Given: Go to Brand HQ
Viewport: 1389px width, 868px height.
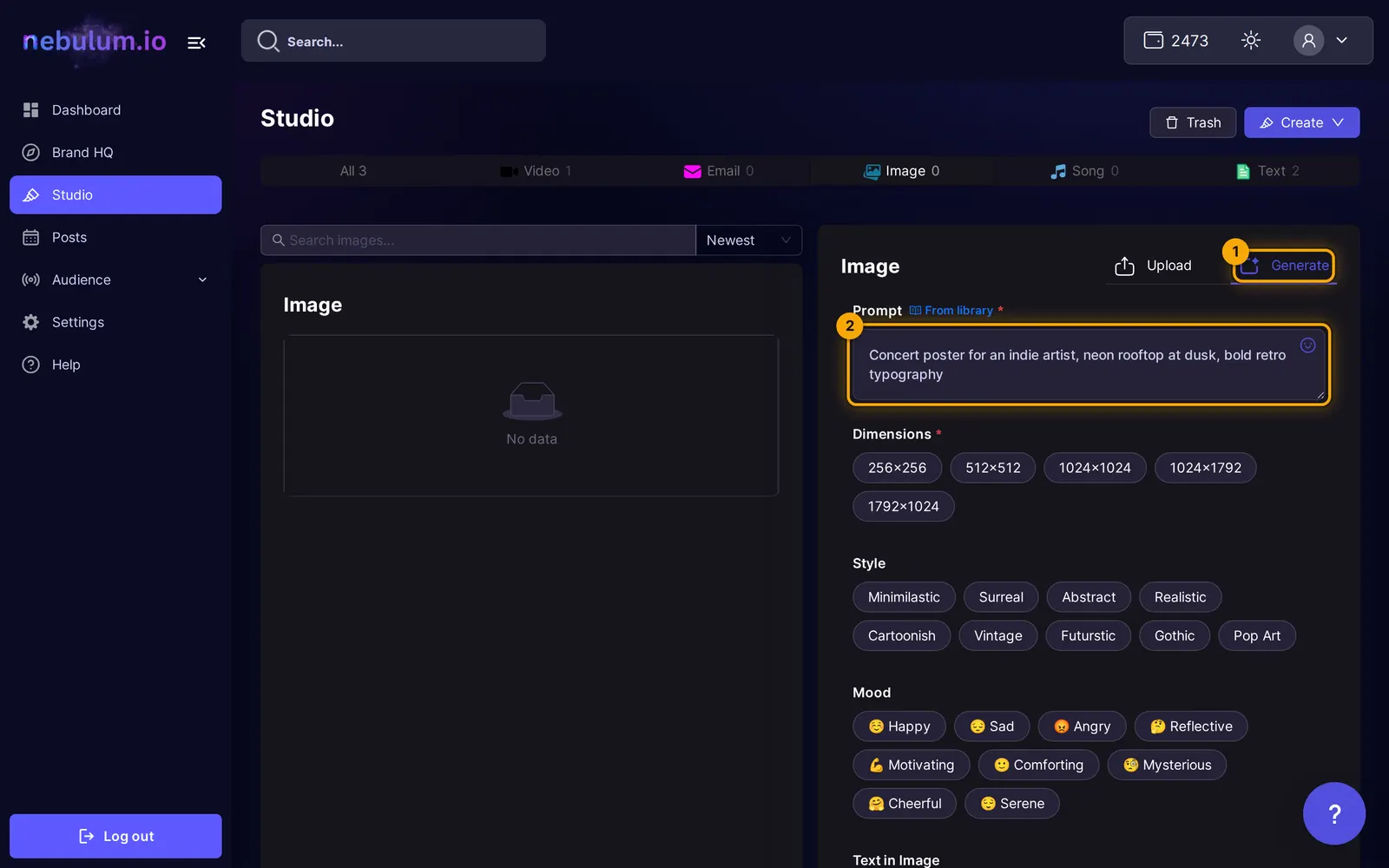Looking at the screenshot, I should click(x=115, y=153).
